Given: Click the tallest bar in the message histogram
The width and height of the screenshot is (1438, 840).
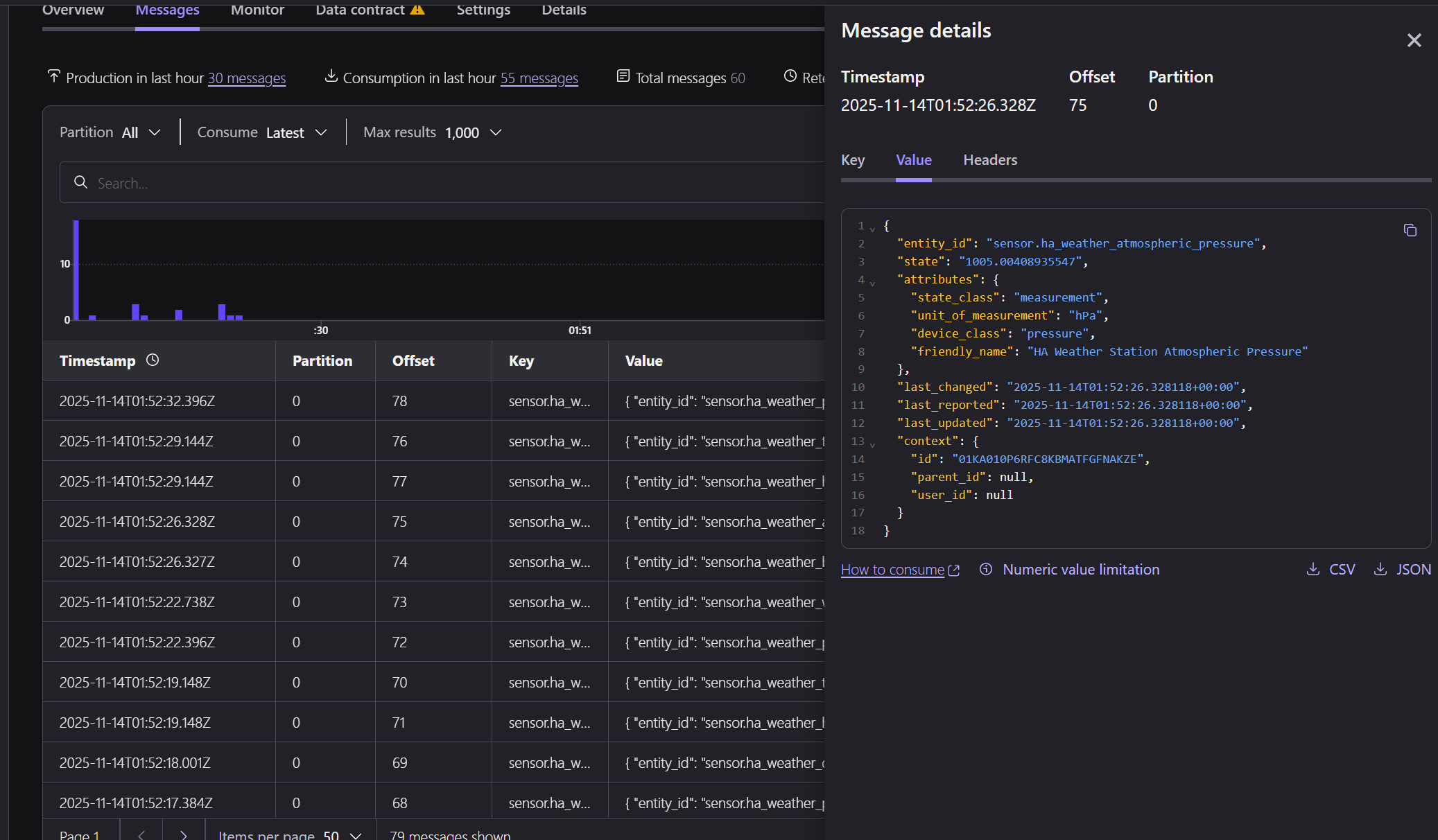Looking at the screenshot, I should coord(76,270).
